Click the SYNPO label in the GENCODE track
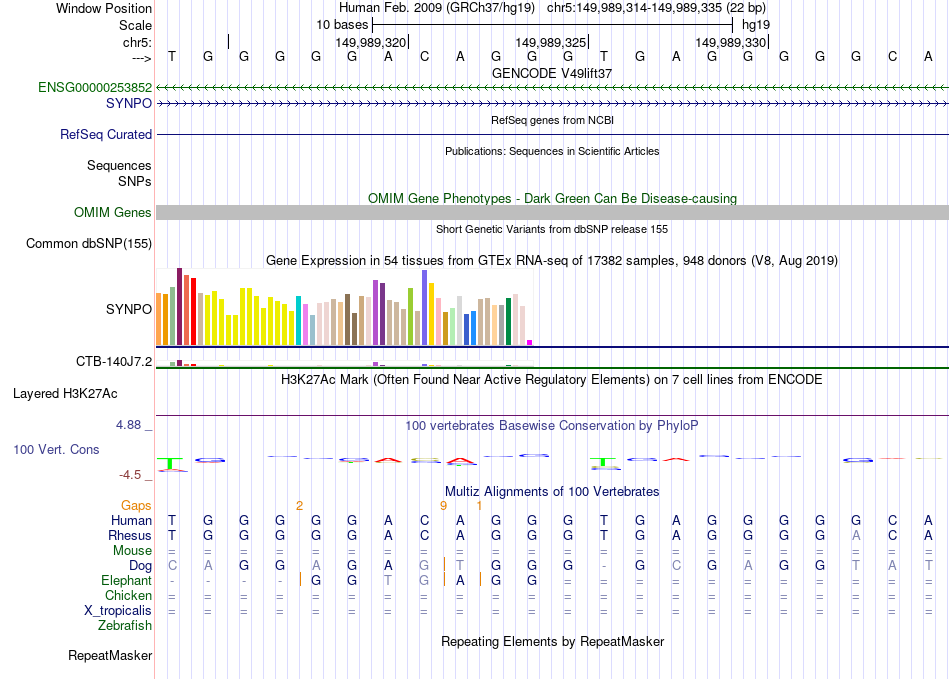This screenshot has height=679, width=950. pos(129,103)
